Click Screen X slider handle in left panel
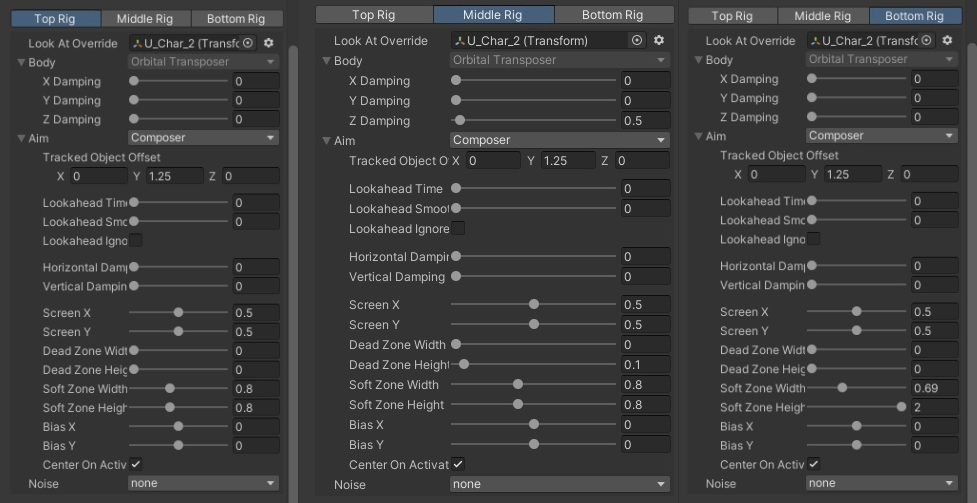 coord(178,313)
